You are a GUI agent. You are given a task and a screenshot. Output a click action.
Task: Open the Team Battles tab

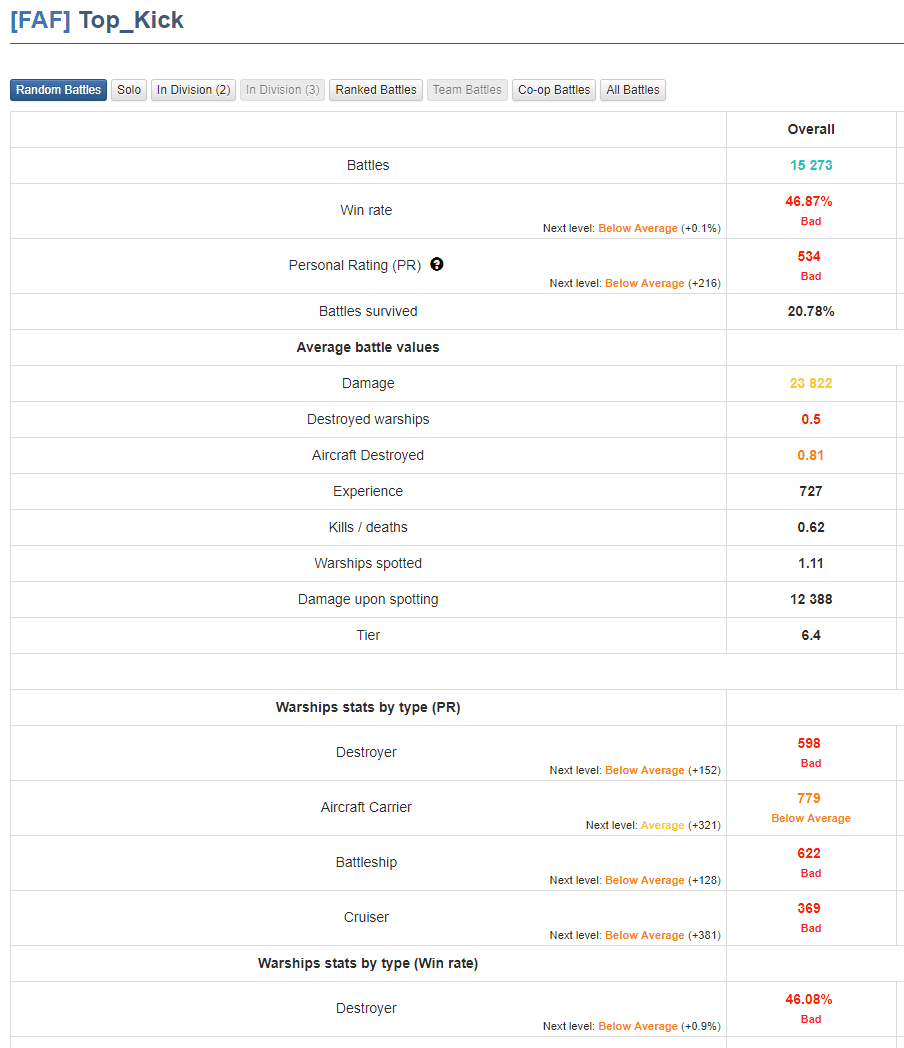click(467, 90)
